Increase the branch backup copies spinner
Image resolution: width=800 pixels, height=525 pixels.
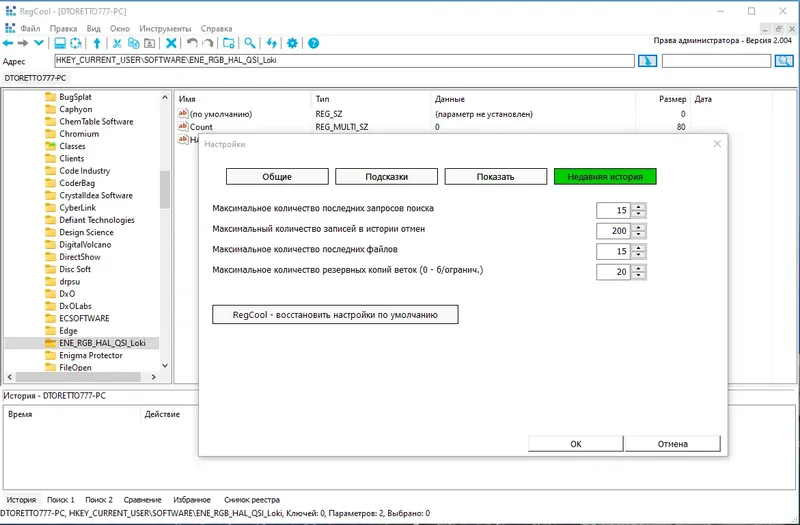click(639, 268)
